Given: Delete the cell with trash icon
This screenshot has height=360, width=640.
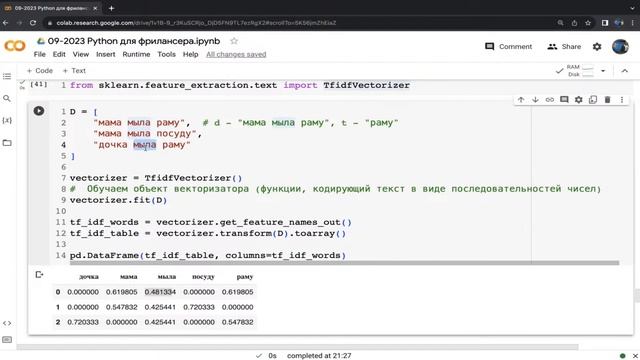Looking at the screenshot, I should tap(607, 100).
